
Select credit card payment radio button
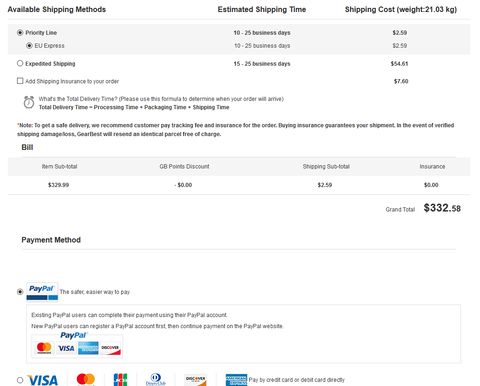(x=20, y=380)
